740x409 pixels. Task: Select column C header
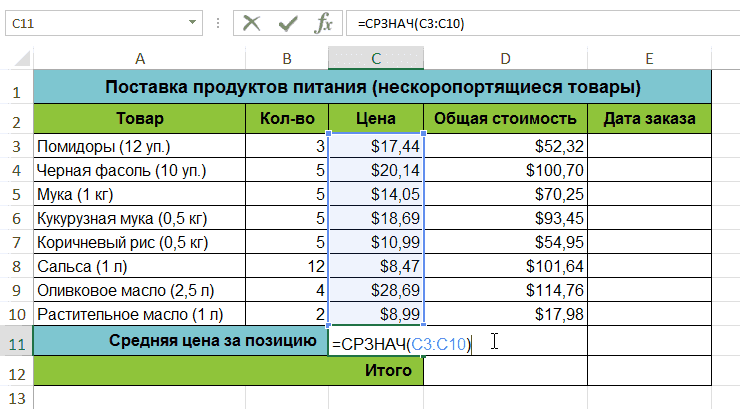[376, 58]
